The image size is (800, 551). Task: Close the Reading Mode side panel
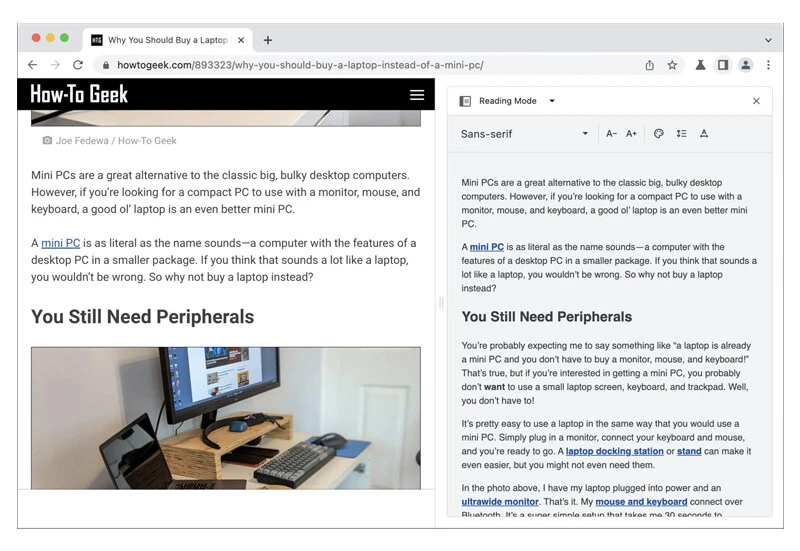(756, 101)
